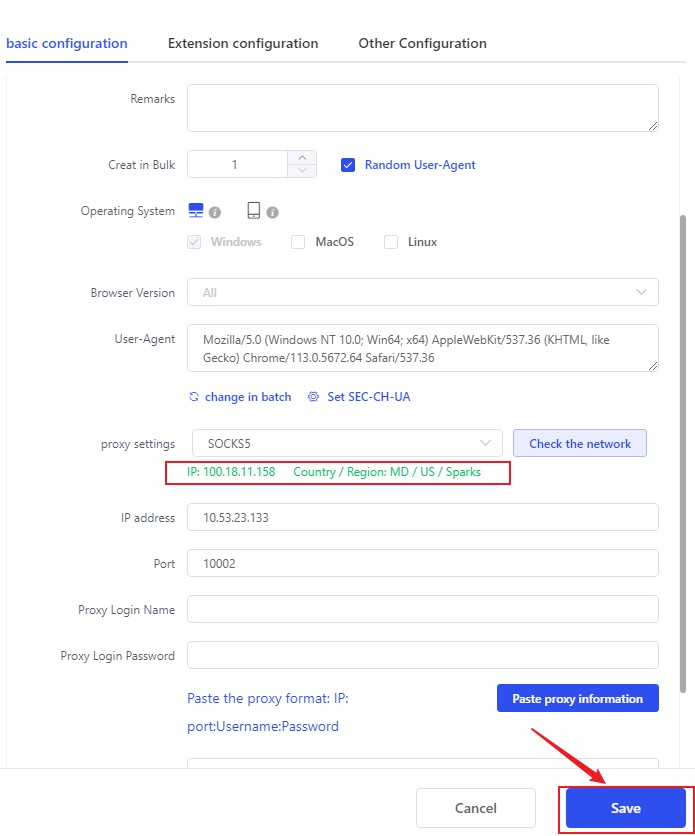Image resolution: width=695 pixels, height=836 pixels.
Task: Click the Set SEC-CH-UA gear icon
Action: (x=313, y=397)
